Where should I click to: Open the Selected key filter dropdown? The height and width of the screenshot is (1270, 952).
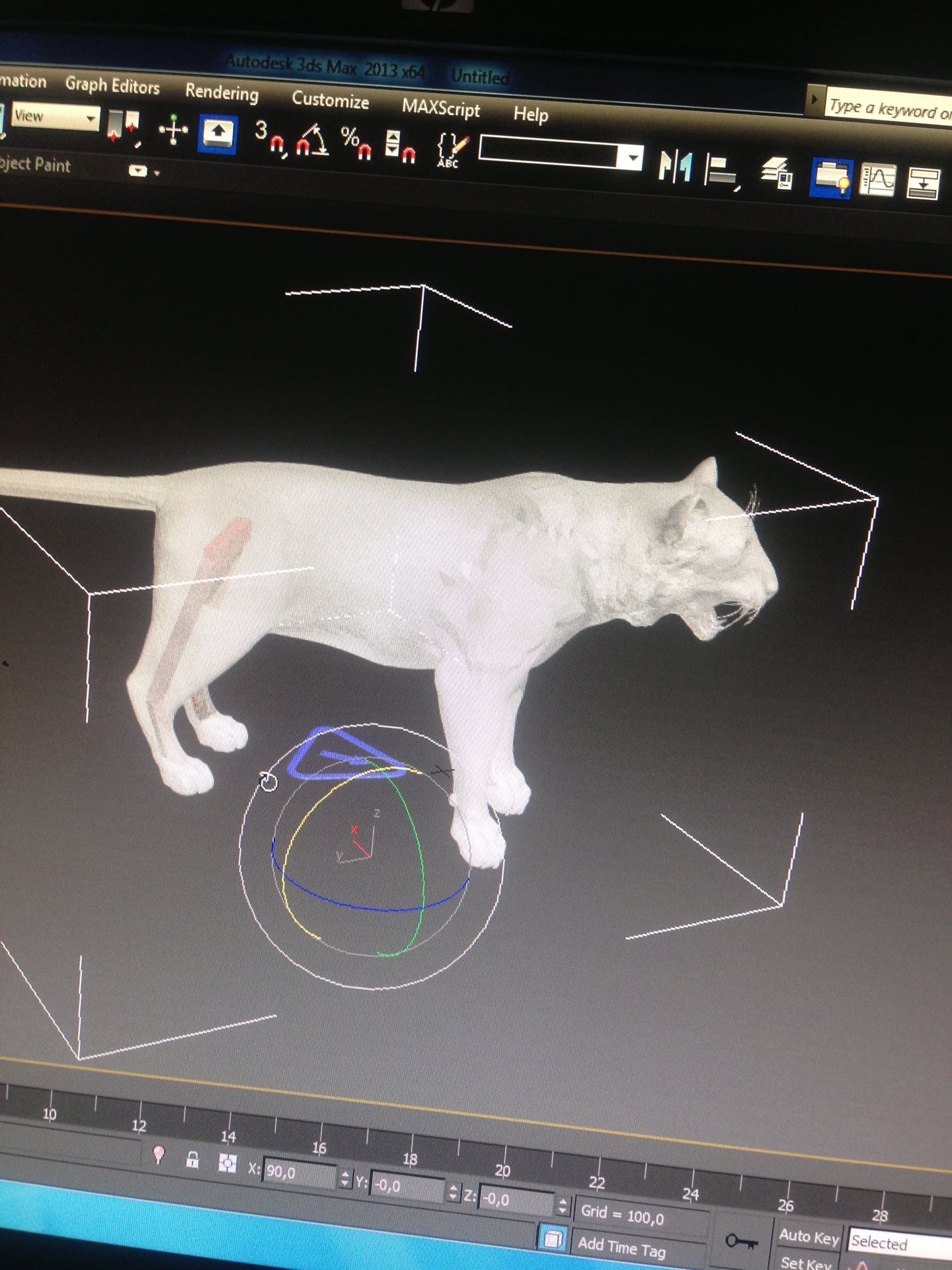pos(900,1243)
